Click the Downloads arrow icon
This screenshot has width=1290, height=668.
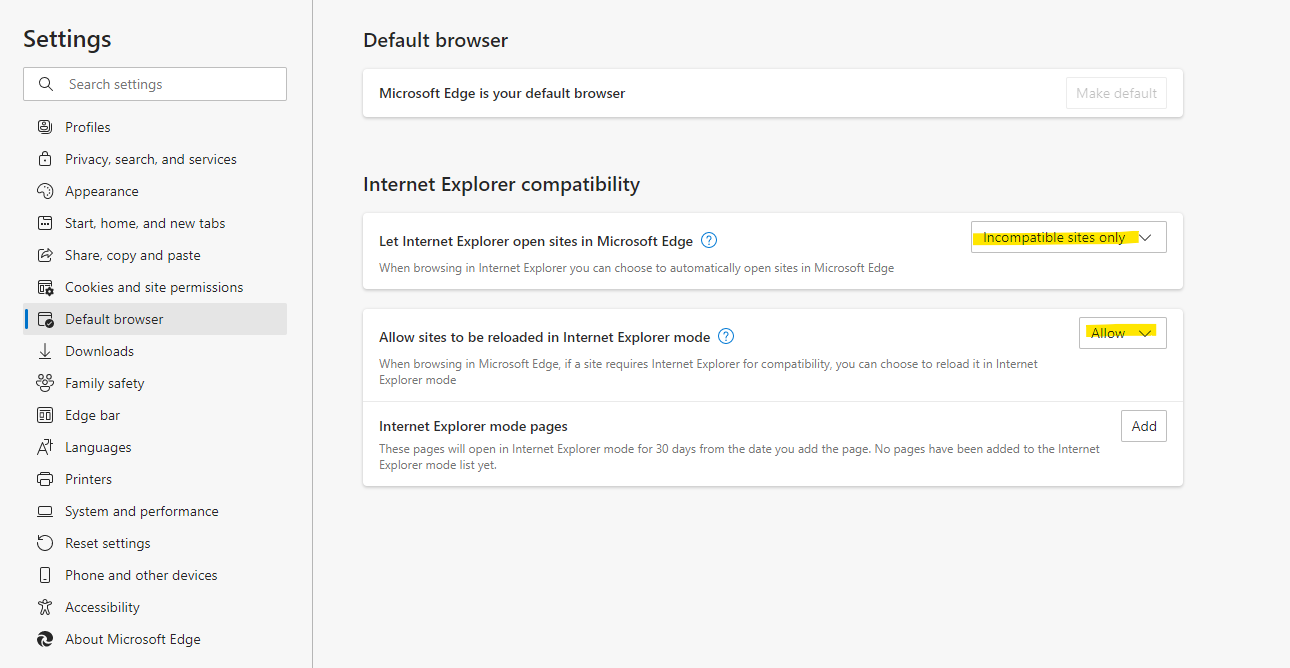coord(44,351)
